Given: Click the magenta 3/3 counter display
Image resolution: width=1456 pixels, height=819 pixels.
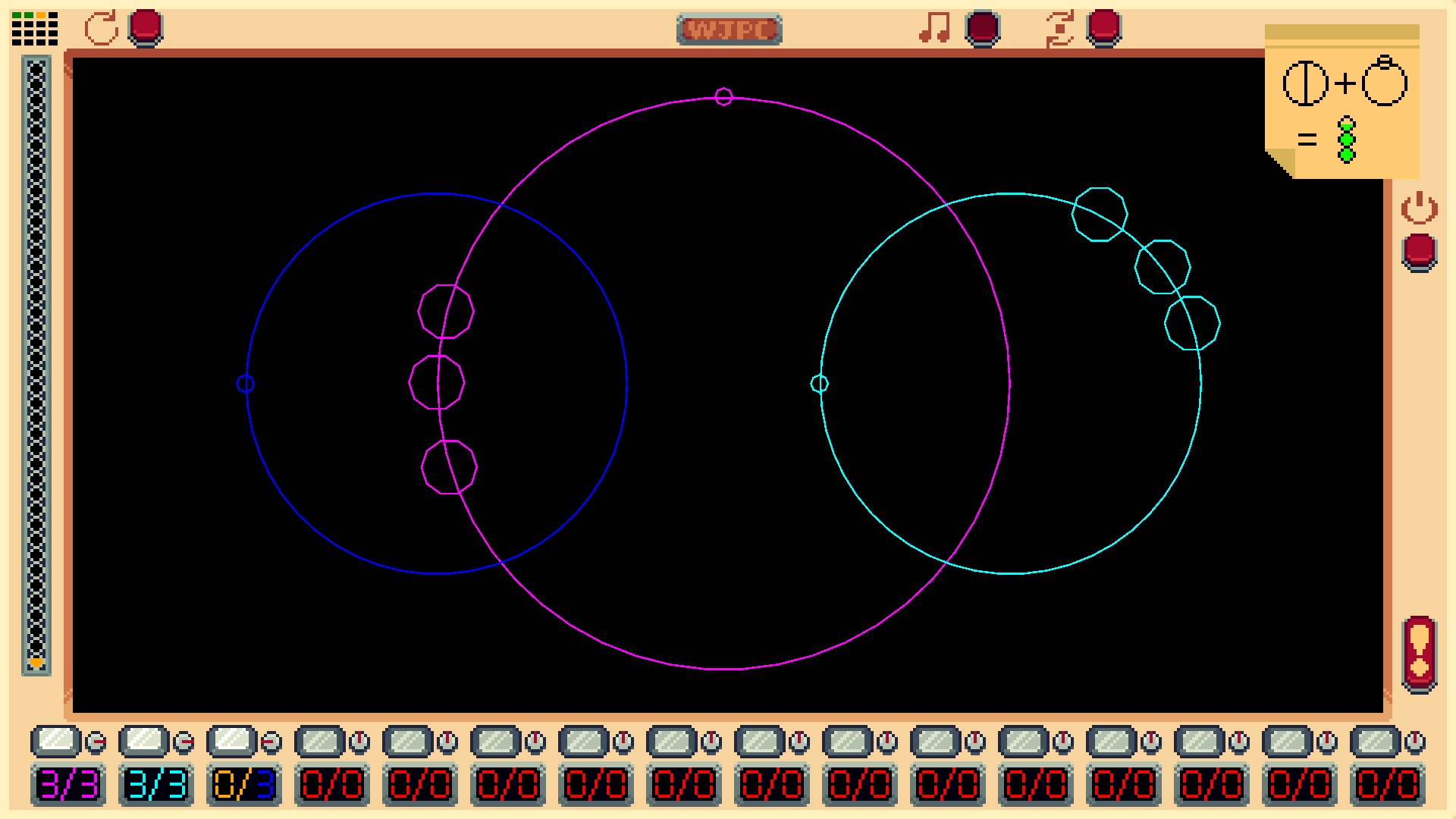Looking at the screenshot, I should pyautogui.click(x=68, y=785).
